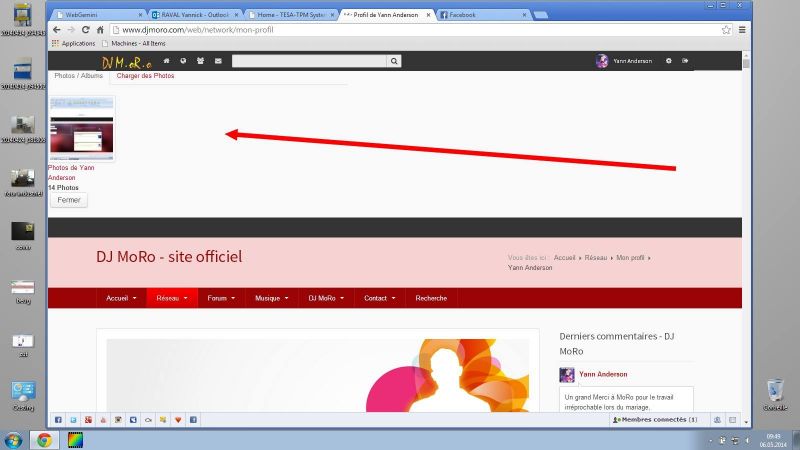Screen dimensions: 800x450
Task: Click the site search input field
Action: [x=309, y=61]
